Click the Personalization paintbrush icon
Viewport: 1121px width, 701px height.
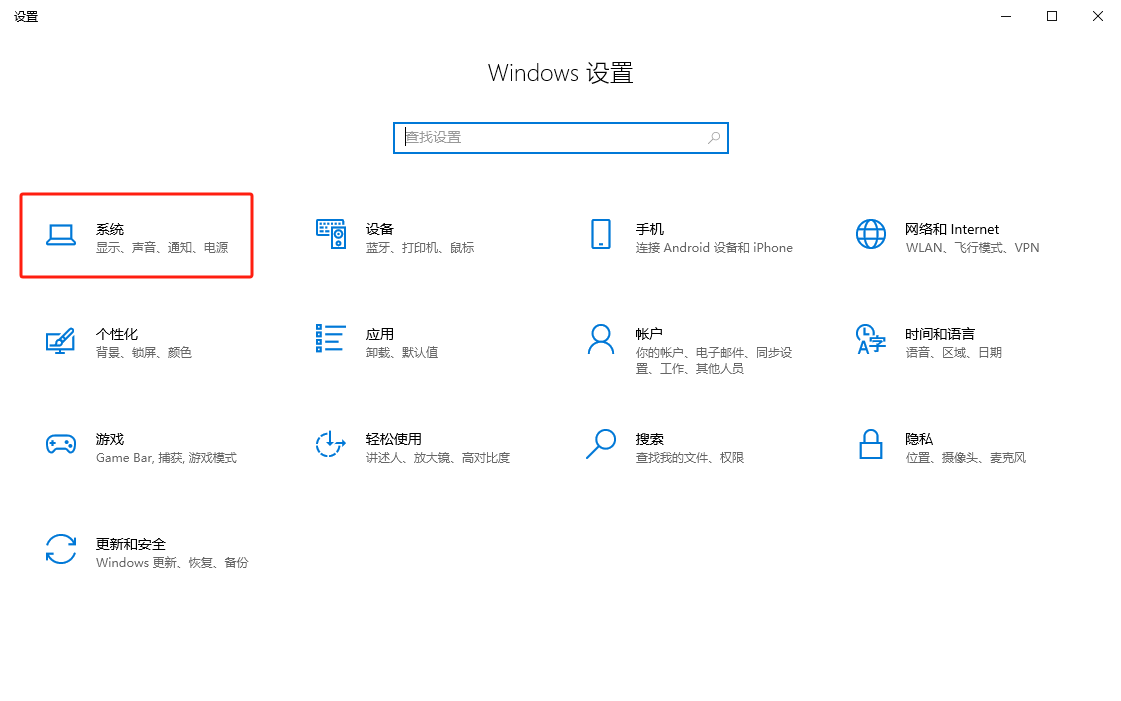(x=61, y=340)
